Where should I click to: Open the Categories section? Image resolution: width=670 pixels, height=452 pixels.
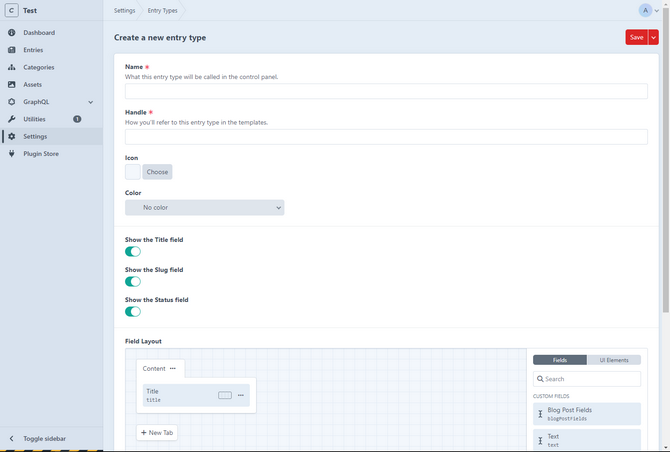click(x=38, y=67)
